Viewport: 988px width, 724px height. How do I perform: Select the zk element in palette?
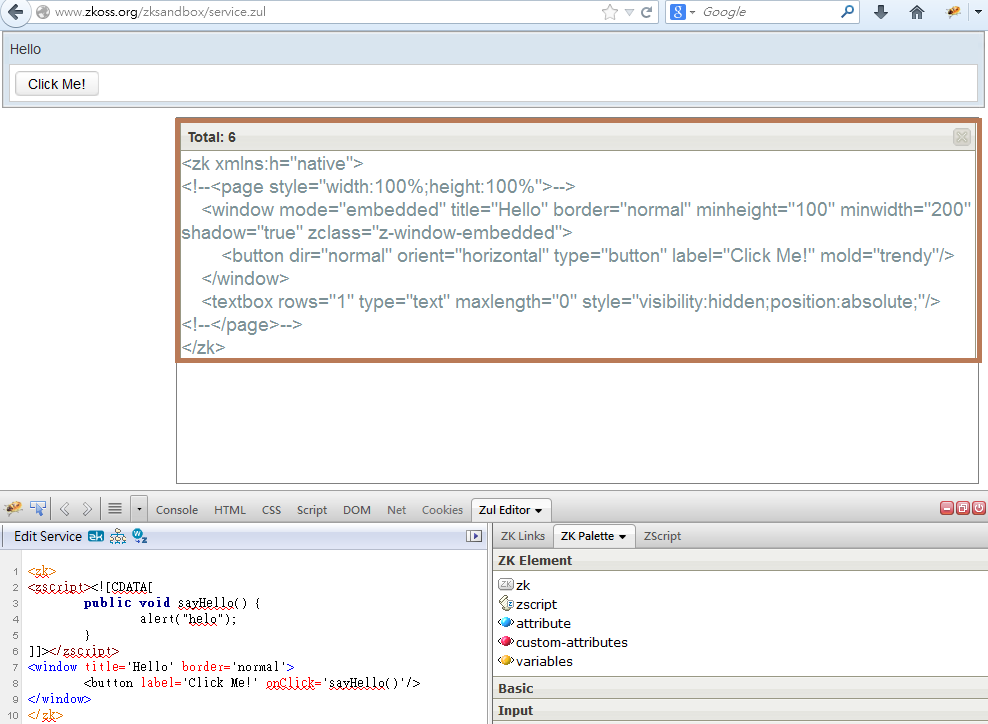[523, 585]
